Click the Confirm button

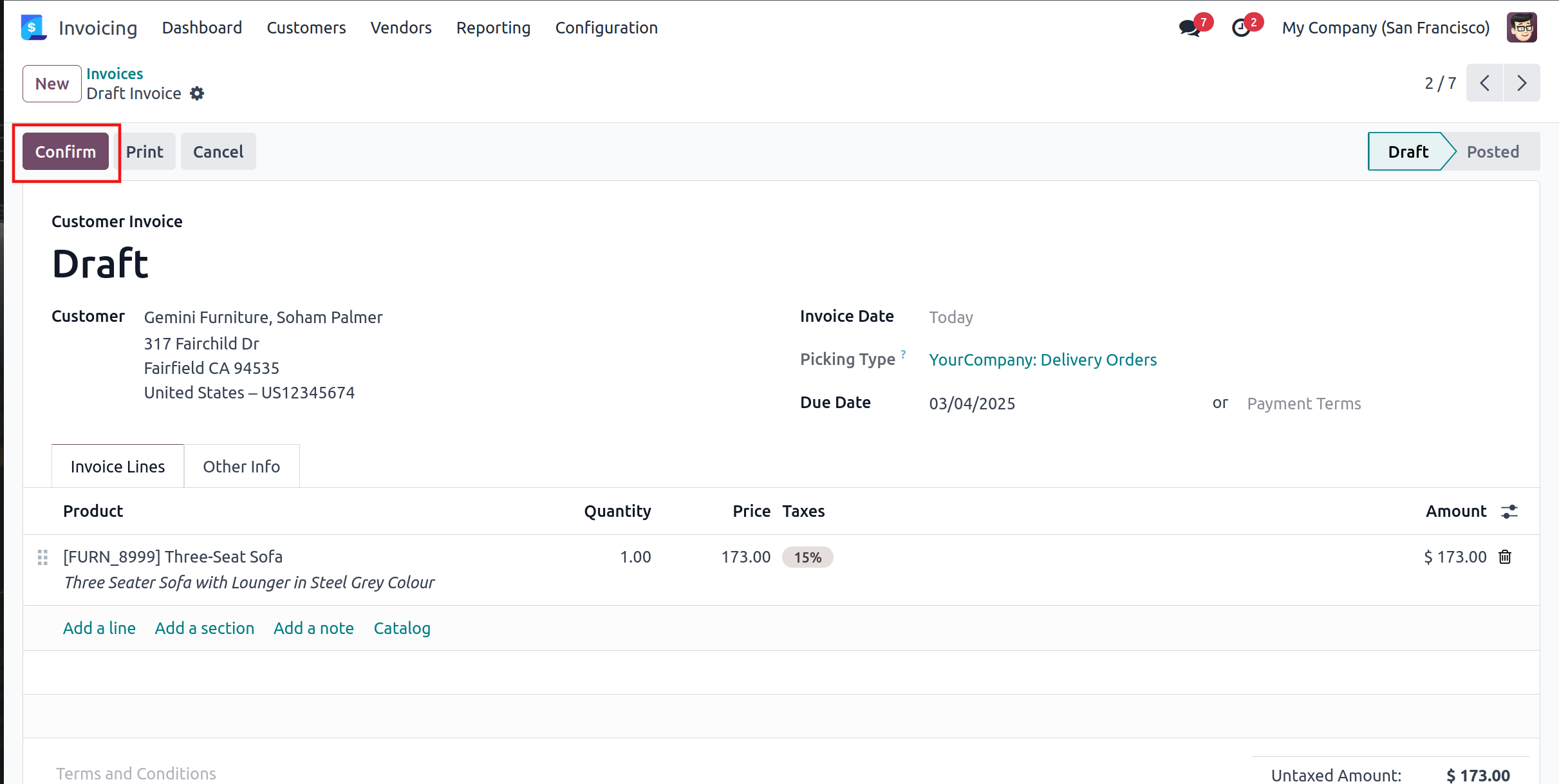coord(66,152)
